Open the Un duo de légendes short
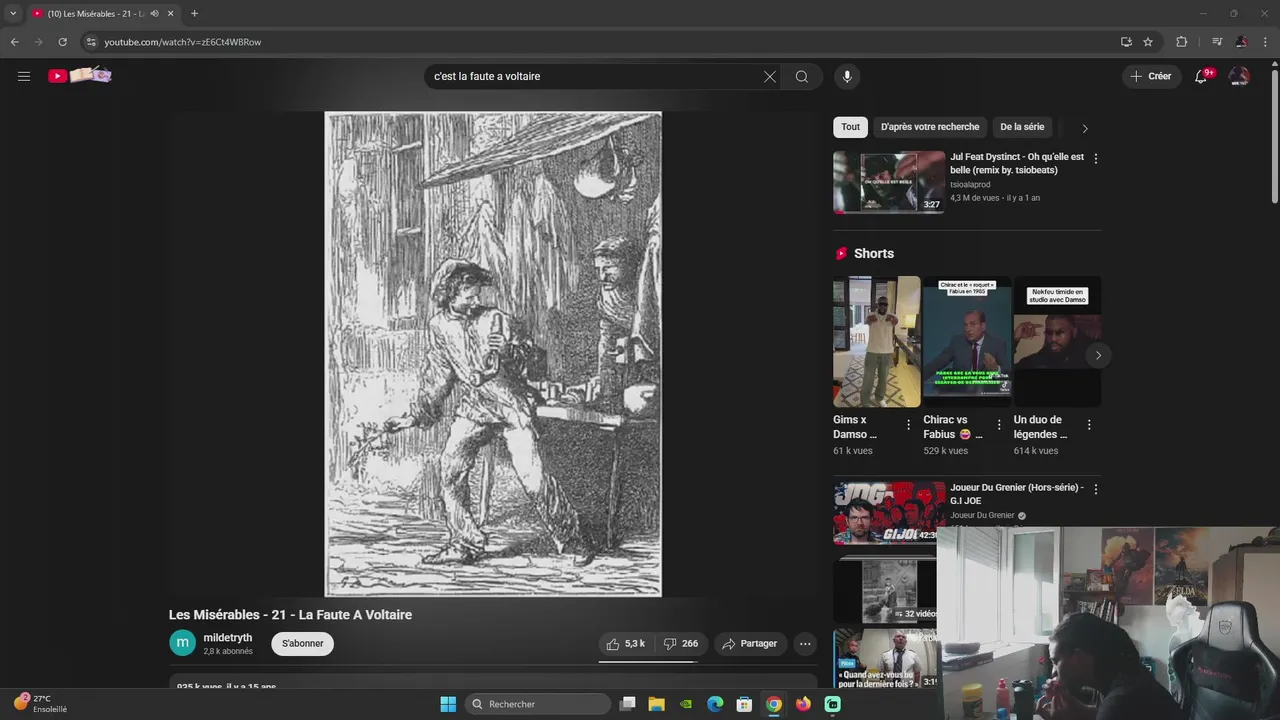The height and width of the screenshot is (720, 1280). coord(1057,342)
